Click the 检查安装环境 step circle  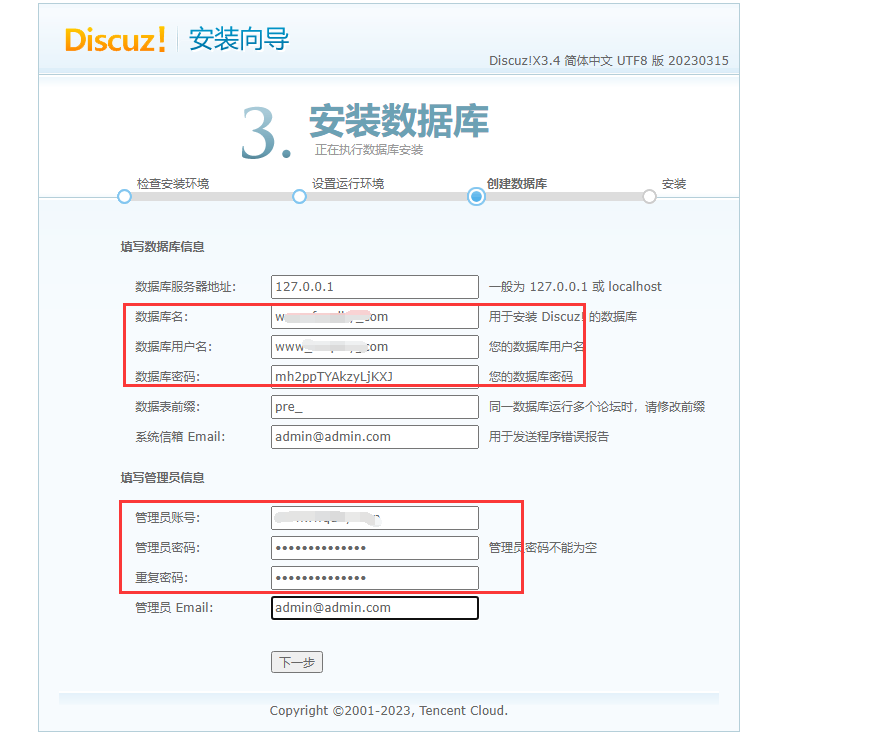coord(124,197)
